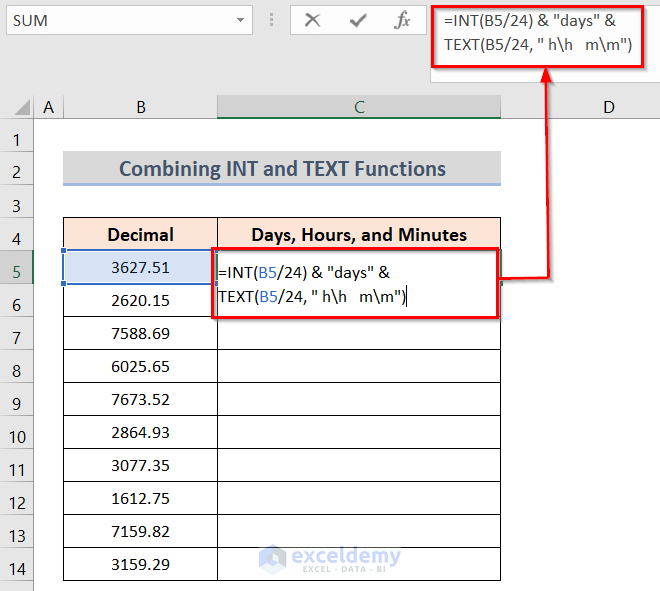Click the title 'Combining INT and TEXT Functions'
This screenshot has width=660, height=591.
282,168
